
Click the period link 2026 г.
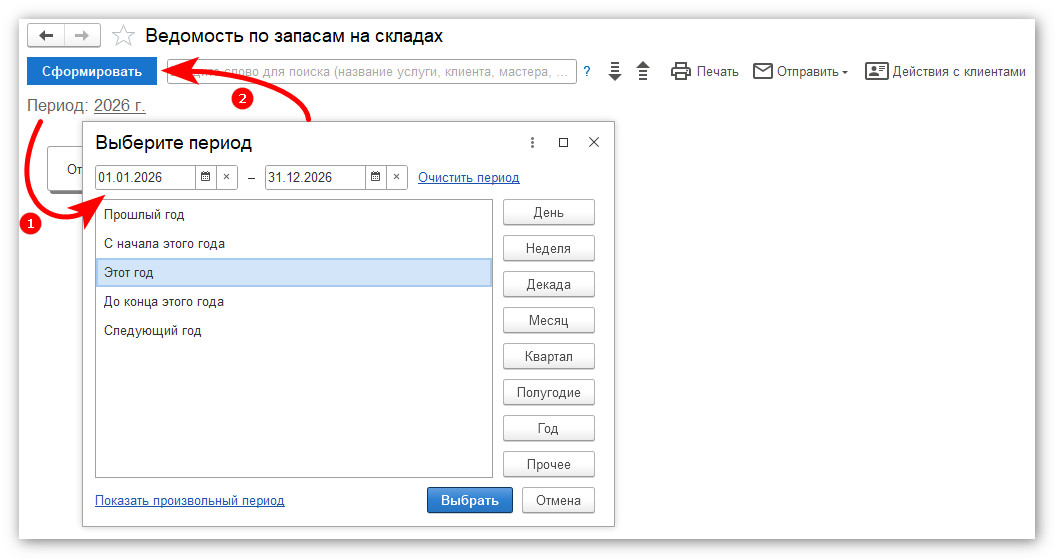tap(119, 106)
